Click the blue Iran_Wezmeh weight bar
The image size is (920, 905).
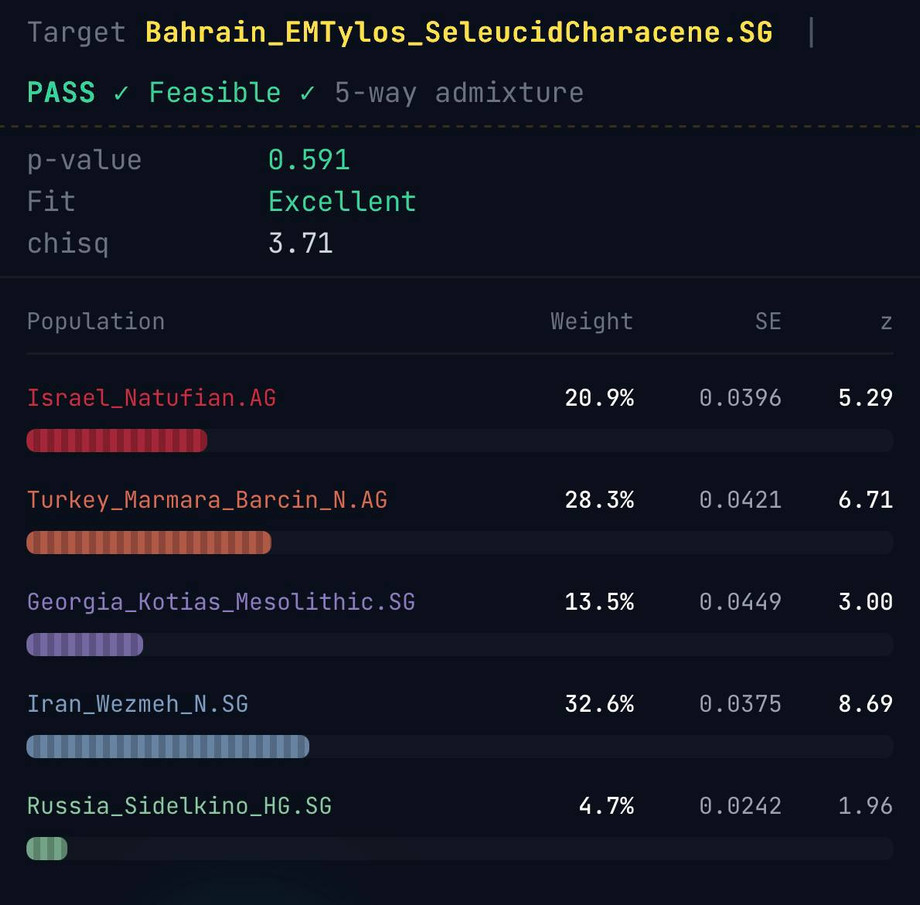pos(168,747)
